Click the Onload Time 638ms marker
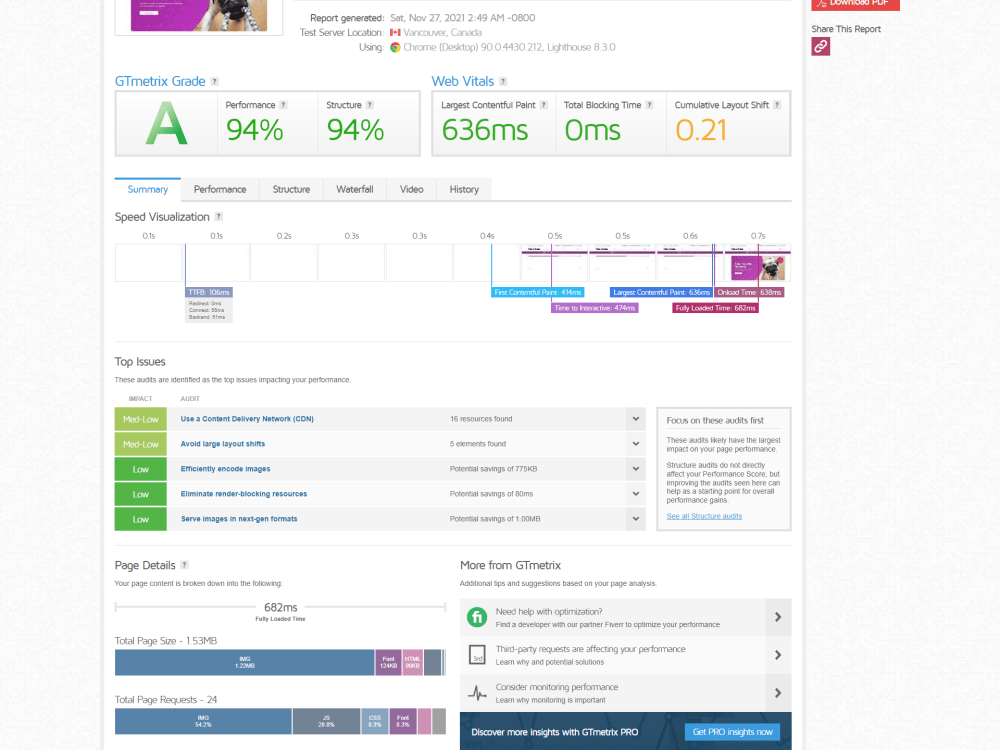Viewport: 1000px width, 750px height. [x=749, y=292]
